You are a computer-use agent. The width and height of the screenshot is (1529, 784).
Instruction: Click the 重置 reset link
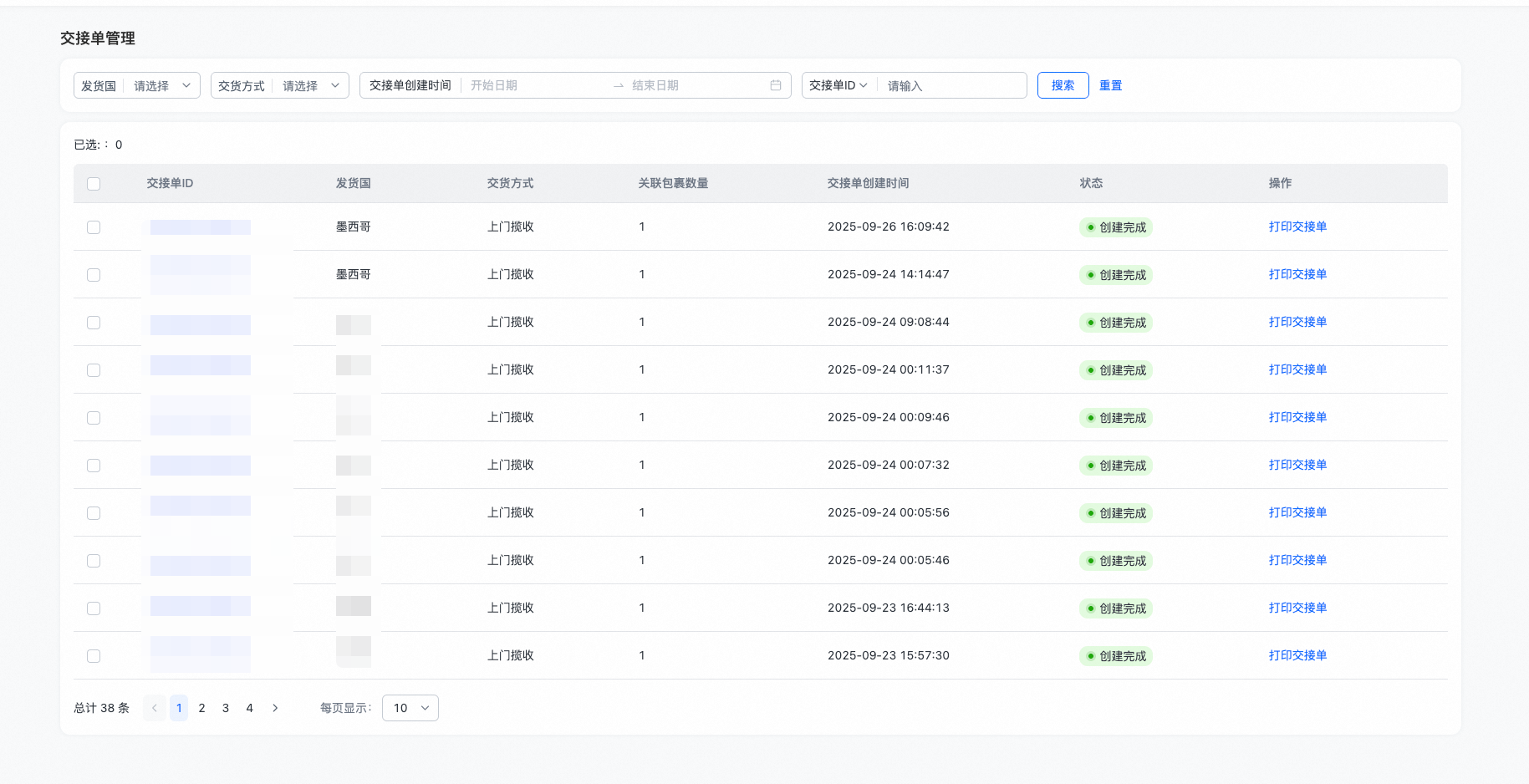(1110, 85)
